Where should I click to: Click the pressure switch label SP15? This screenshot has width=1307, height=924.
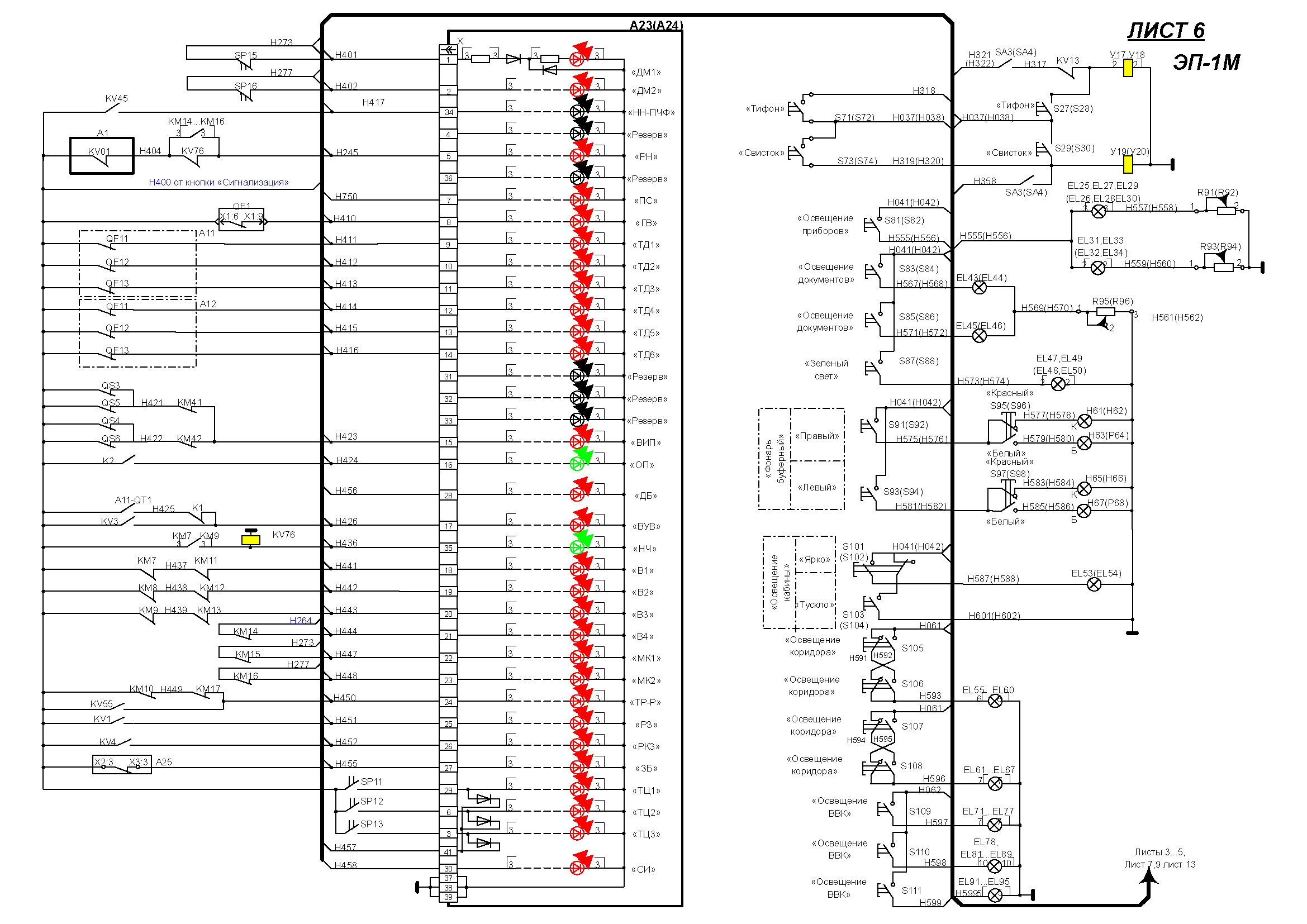246,55
